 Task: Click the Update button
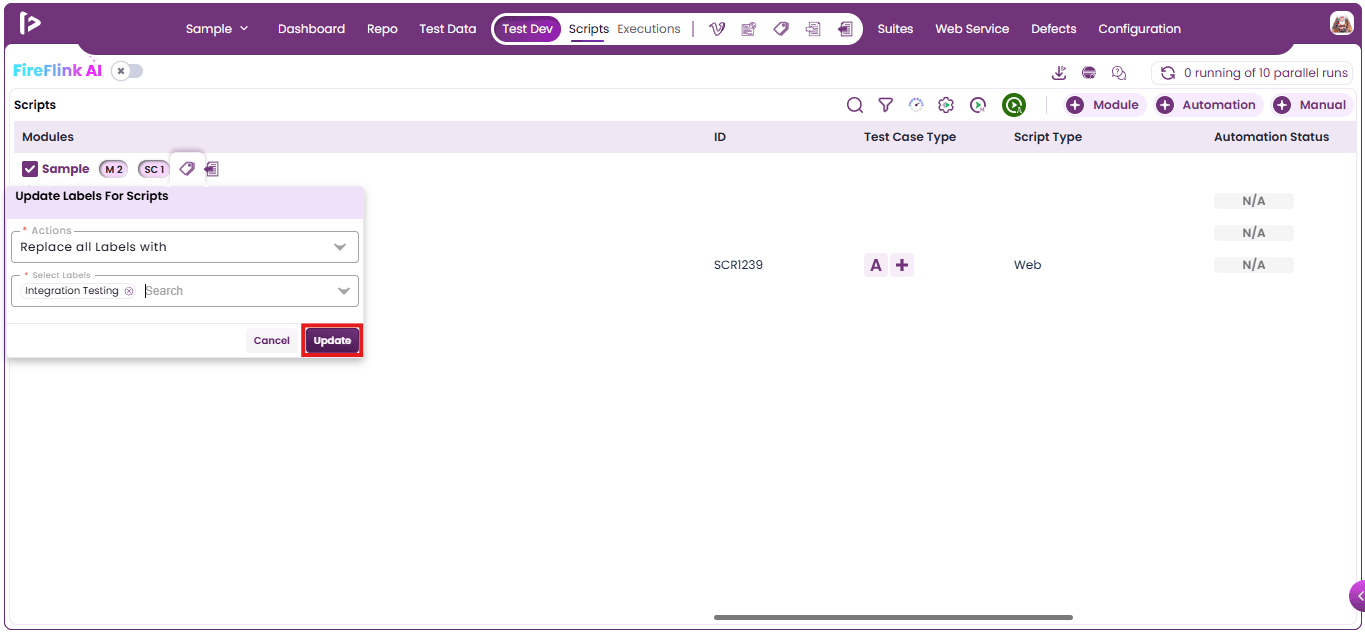coord(332,341)
